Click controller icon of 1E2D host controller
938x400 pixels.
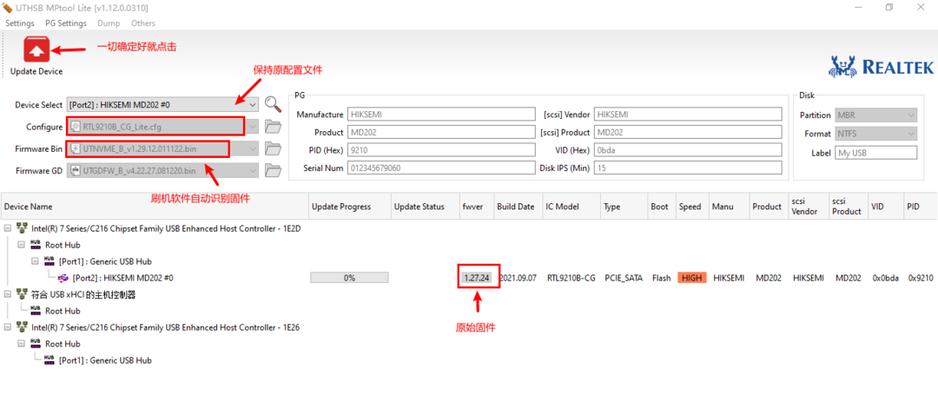pos(22,228)
